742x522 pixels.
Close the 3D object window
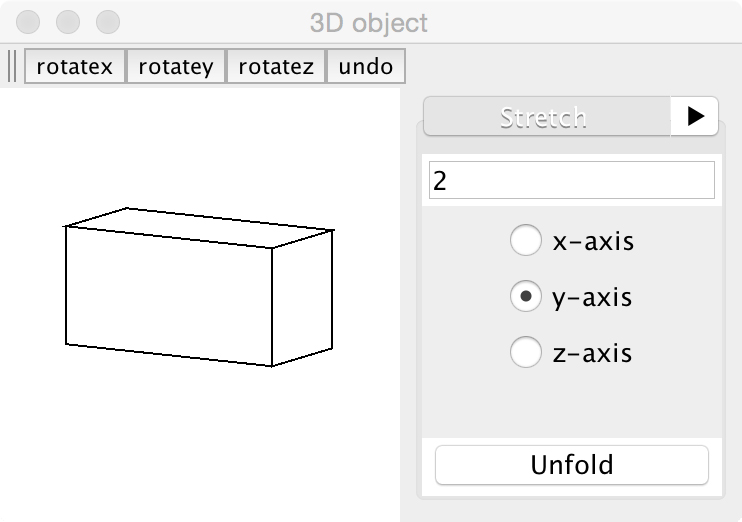[30, 21]
